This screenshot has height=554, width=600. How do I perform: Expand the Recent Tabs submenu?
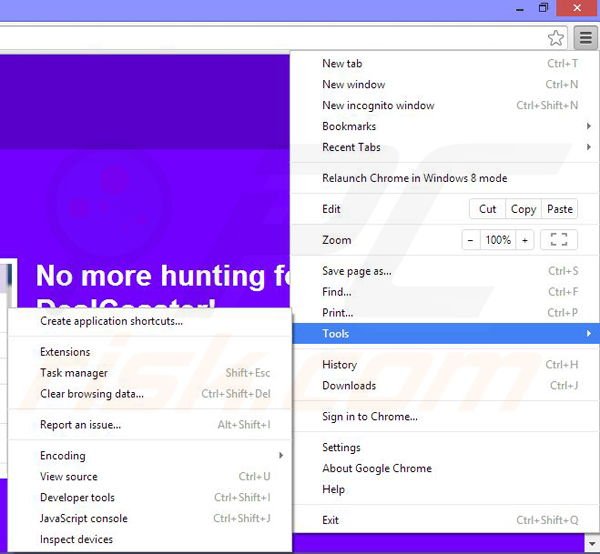(445, 147)
